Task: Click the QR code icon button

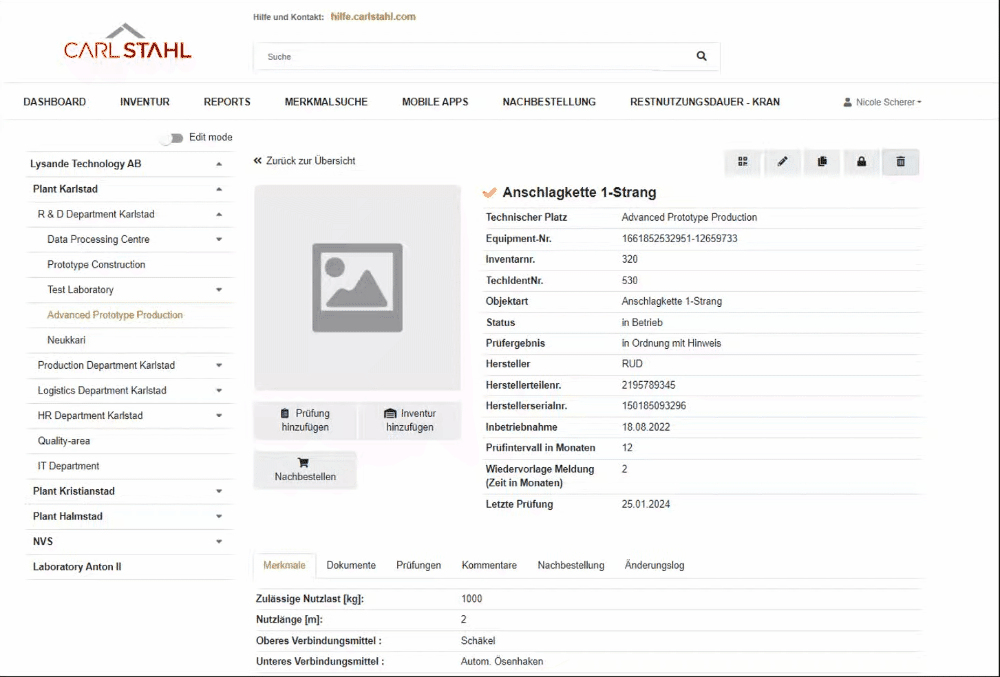Action: tap(743, 162)
